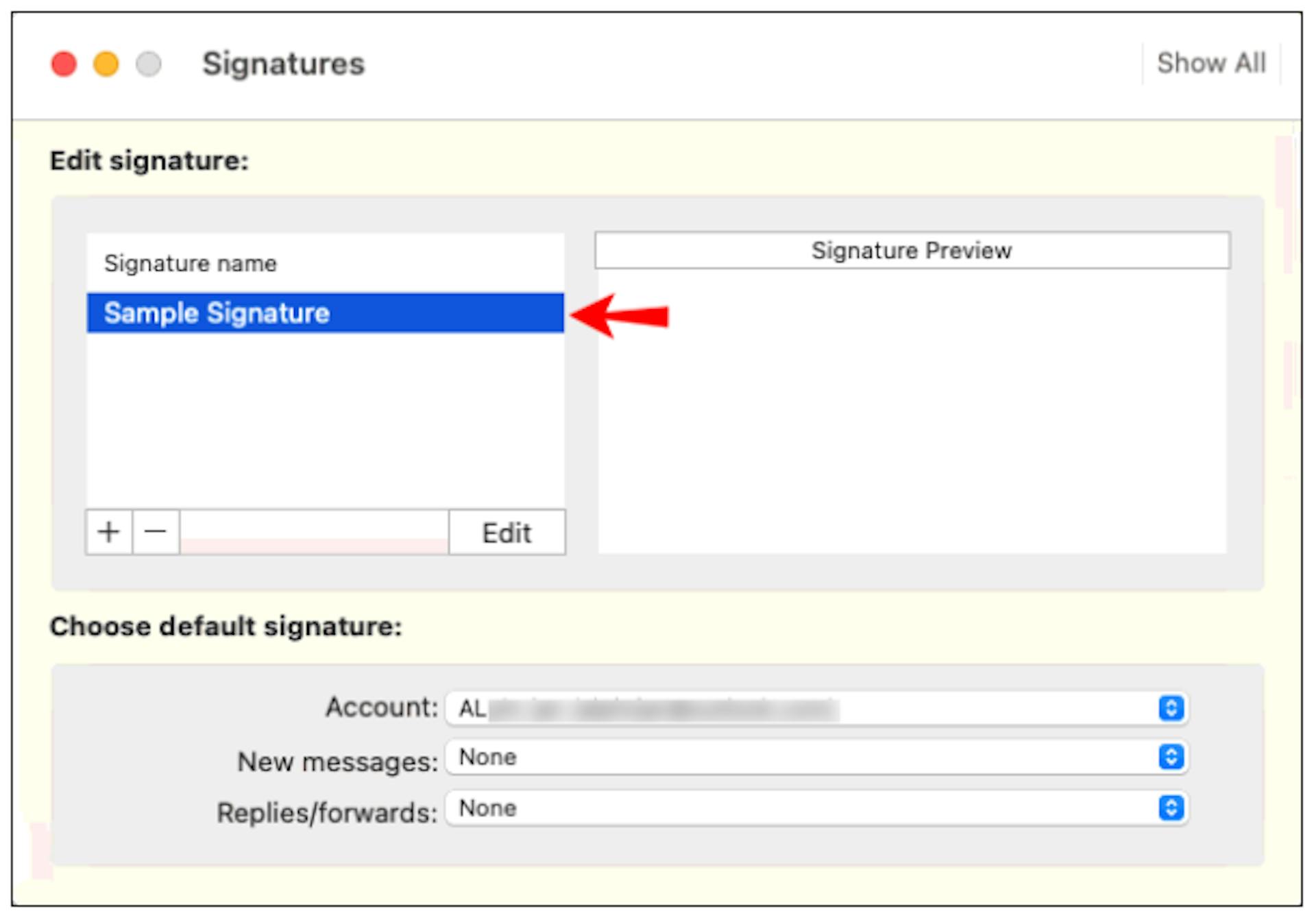Click empty area in signature list
Screen dimensions: 1316x920
tap(326, 420)
